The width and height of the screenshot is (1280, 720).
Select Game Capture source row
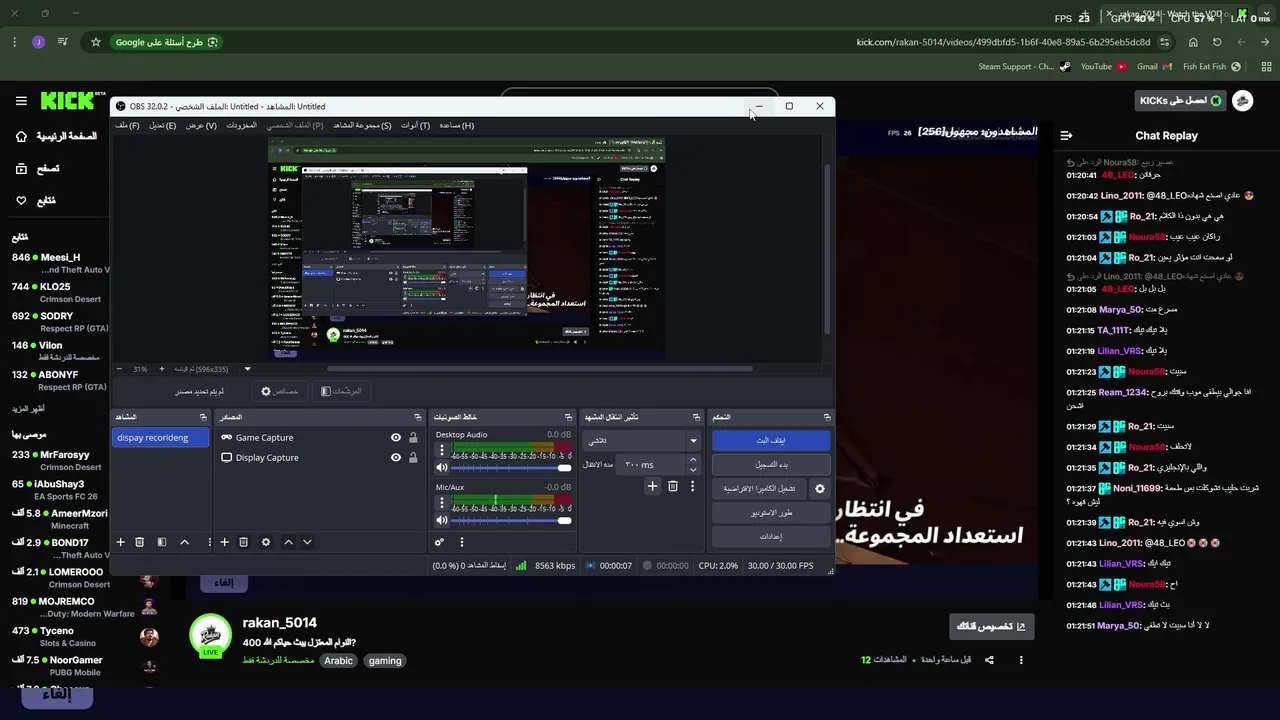(319, 438)
